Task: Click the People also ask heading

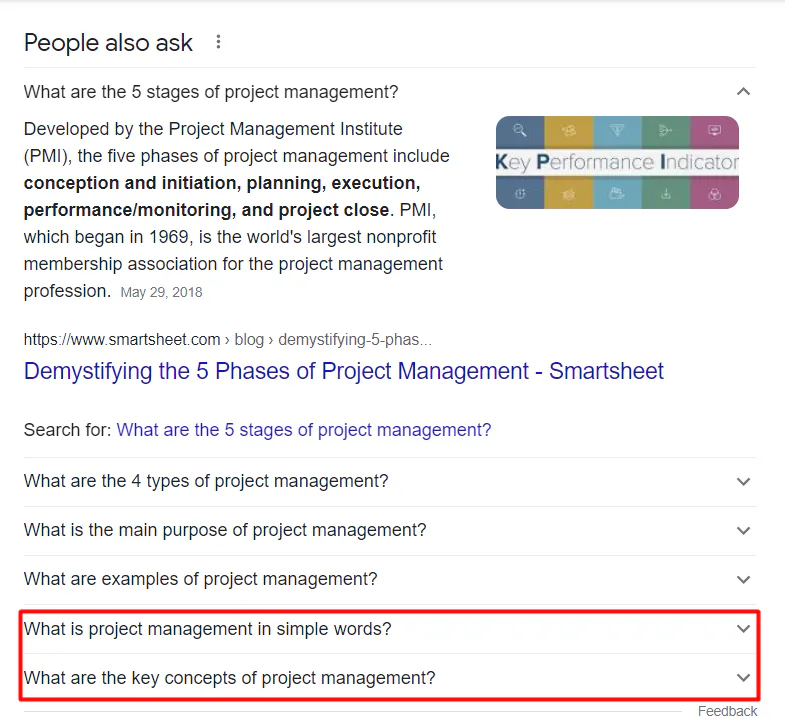Action: pos(108,43)
